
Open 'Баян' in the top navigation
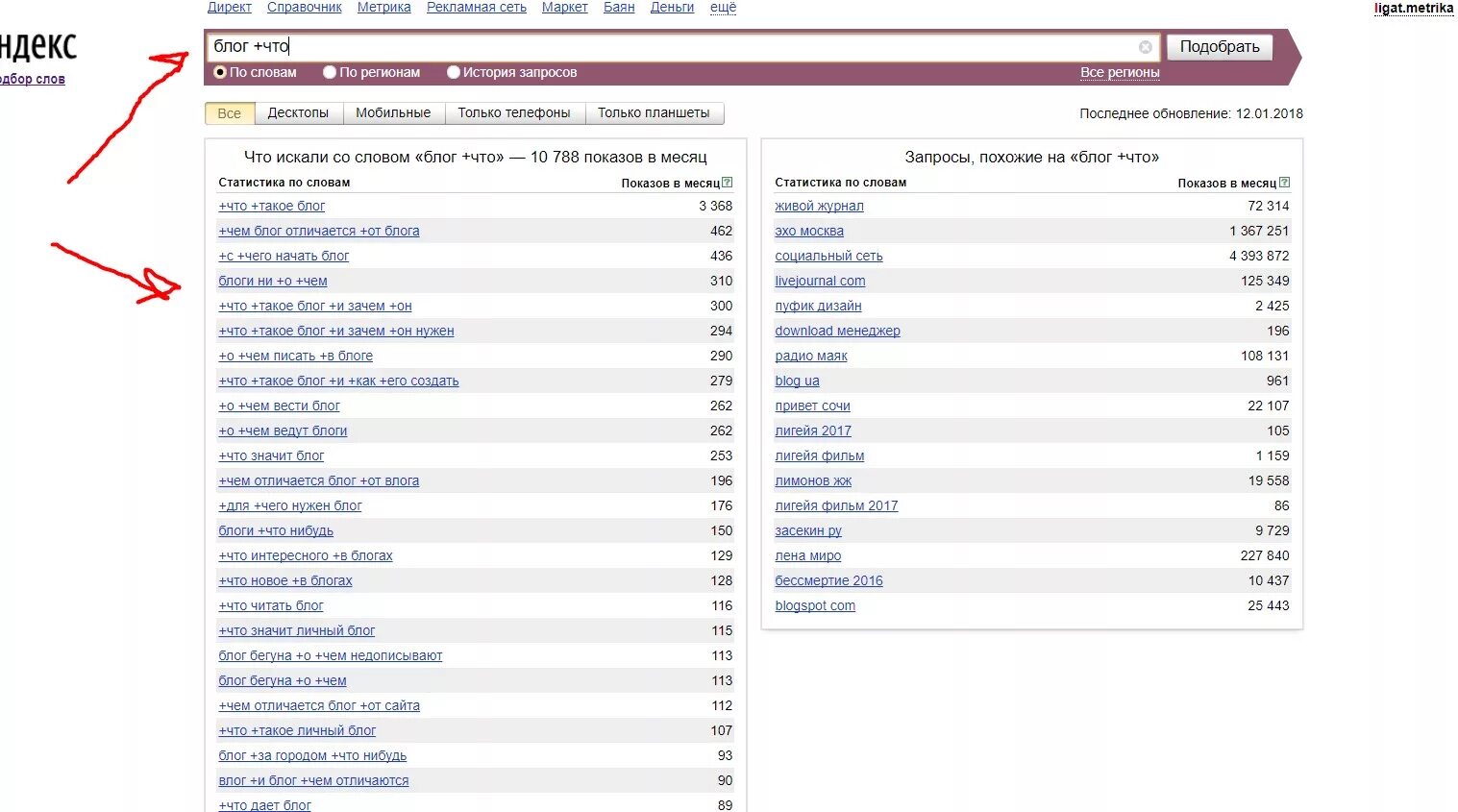[619, 7]
